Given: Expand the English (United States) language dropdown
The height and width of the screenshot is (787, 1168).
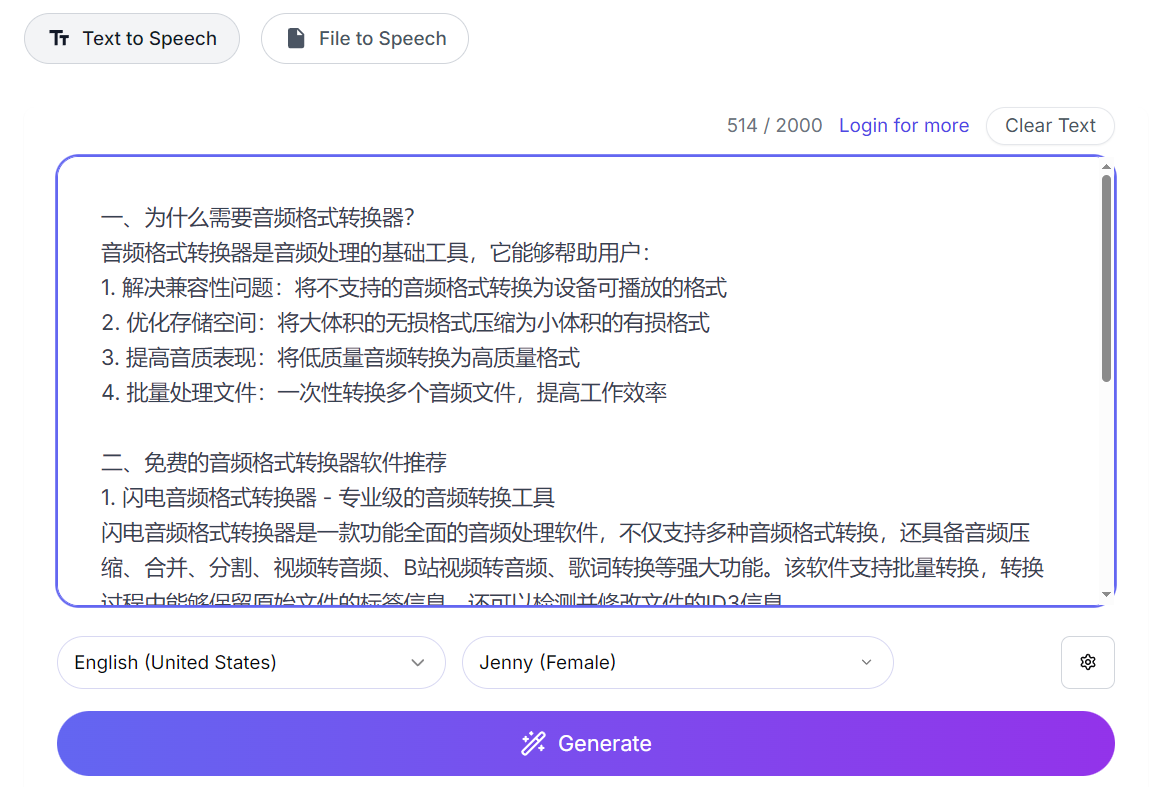Looking at the screenshot, I should coord(250,662).
